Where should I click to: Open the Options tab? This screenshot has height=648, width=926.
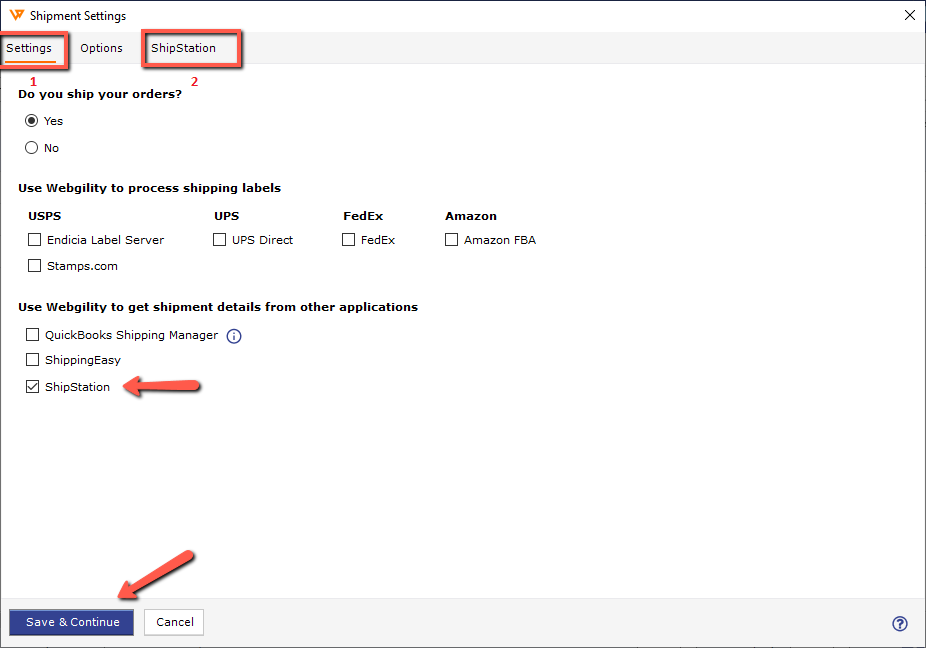[102, 48]
